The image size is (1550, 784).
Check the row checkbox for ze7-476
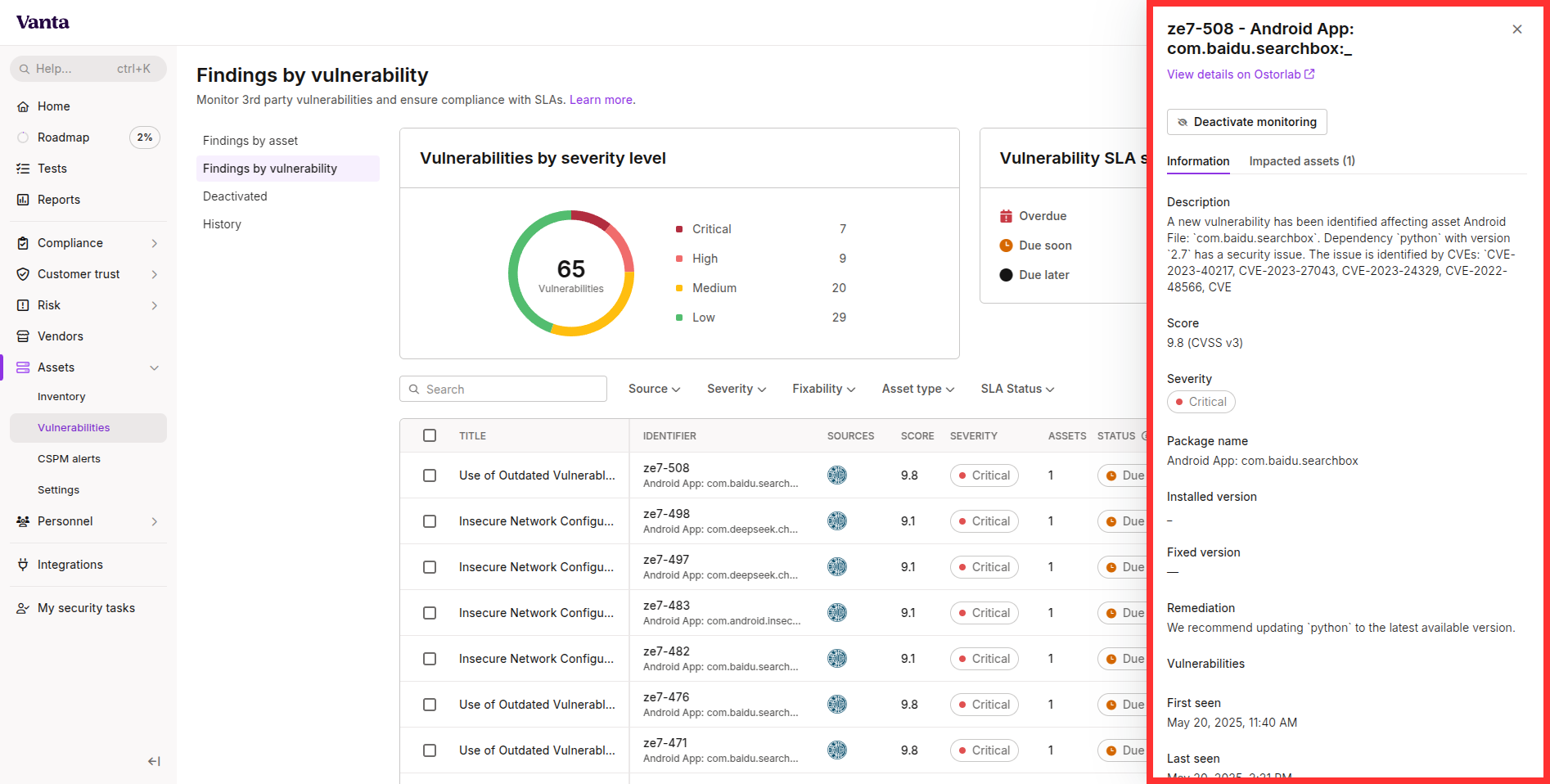pos(430,705)
